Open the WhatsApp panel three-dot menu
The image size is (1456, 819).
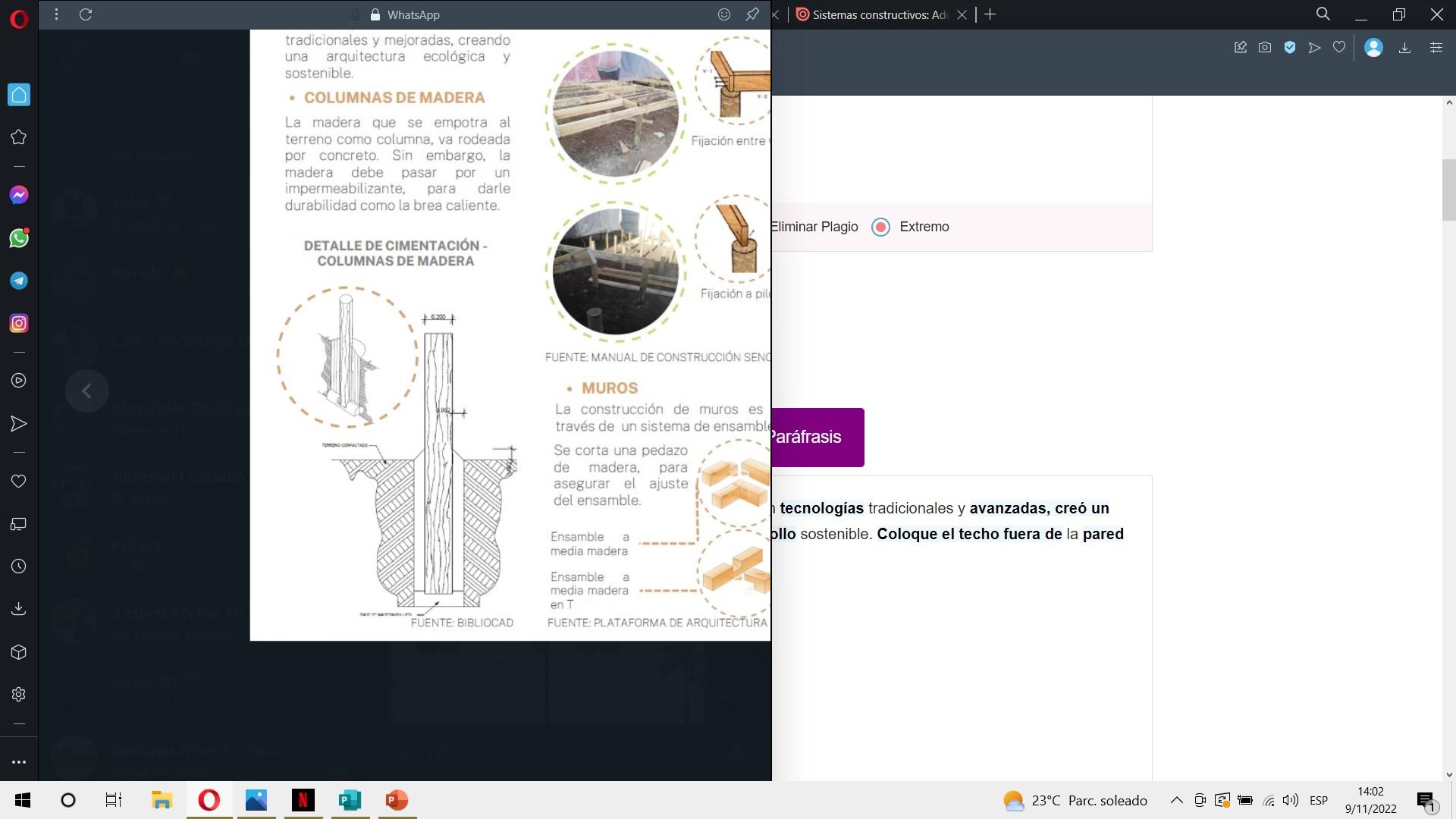click(56, 14)
